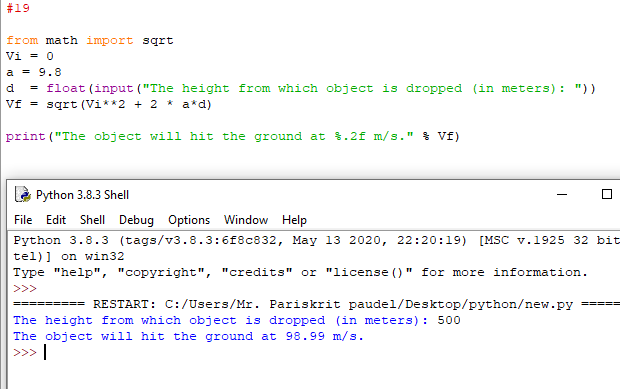The width and height of the screenshot is (620, 389).
Task: Open the Edit menu in Python Shell
Action: click(56, 220)
